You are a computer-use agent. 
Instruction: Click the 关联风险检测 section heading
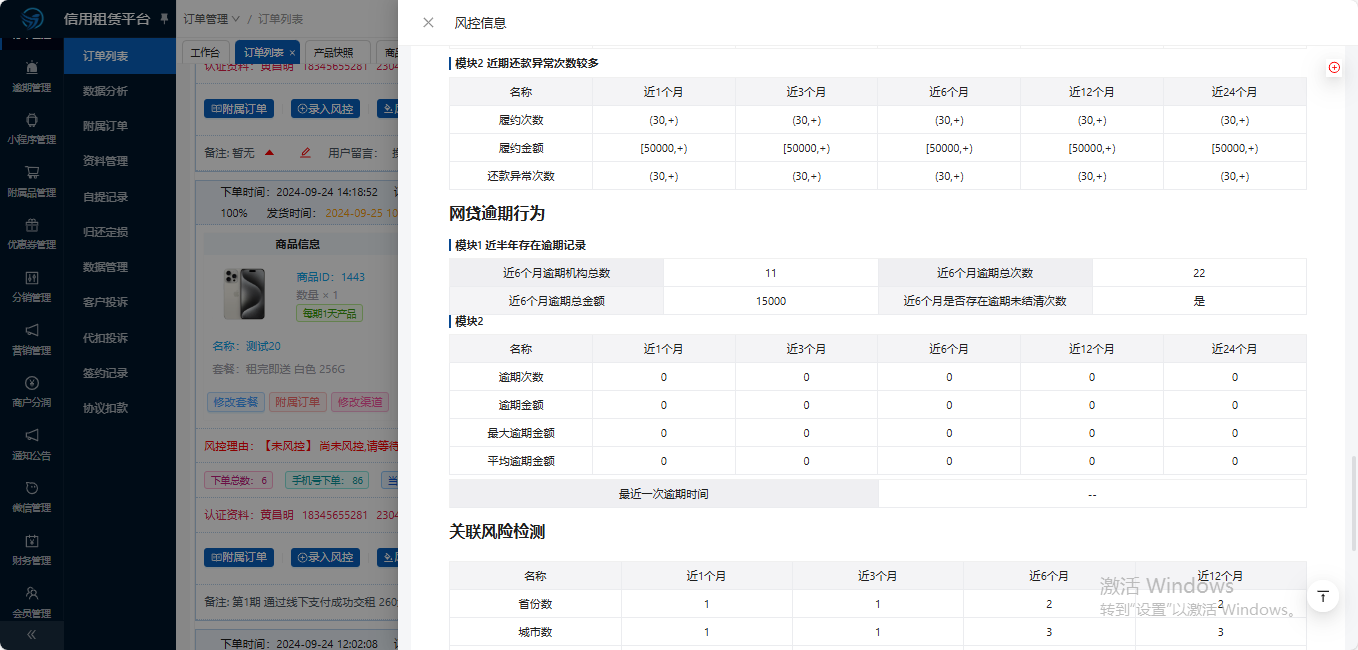497,532
